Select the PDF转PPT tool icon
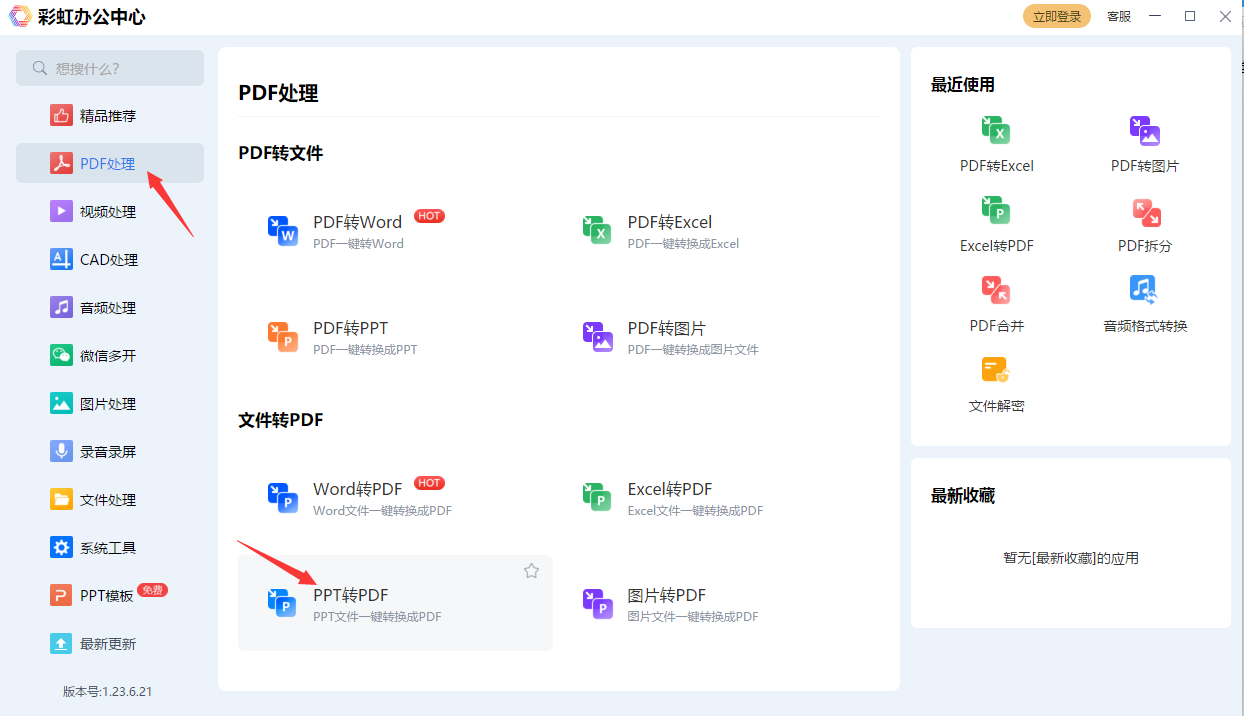Viewport: 1244px width, 716px height. coord(283,336)
